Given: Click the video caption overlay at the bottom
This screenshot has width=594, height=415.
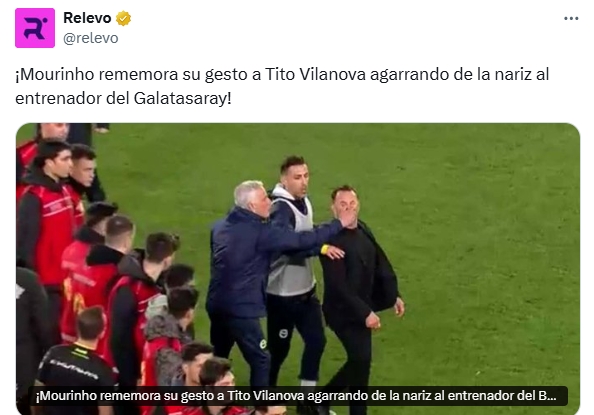Looking at the screenshot, I should click(x=298, y=395).
